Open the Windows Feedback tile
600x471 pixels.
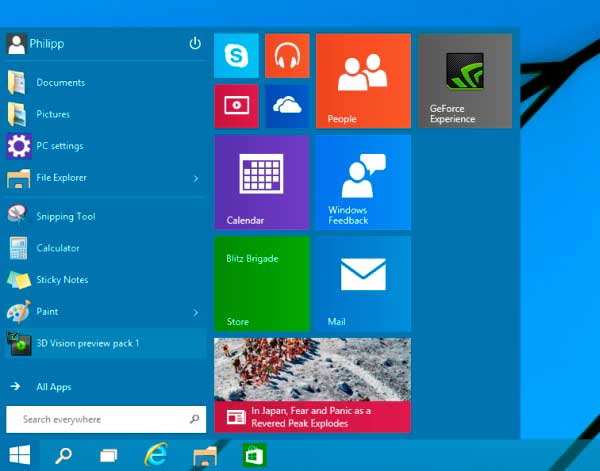point(363,182)
